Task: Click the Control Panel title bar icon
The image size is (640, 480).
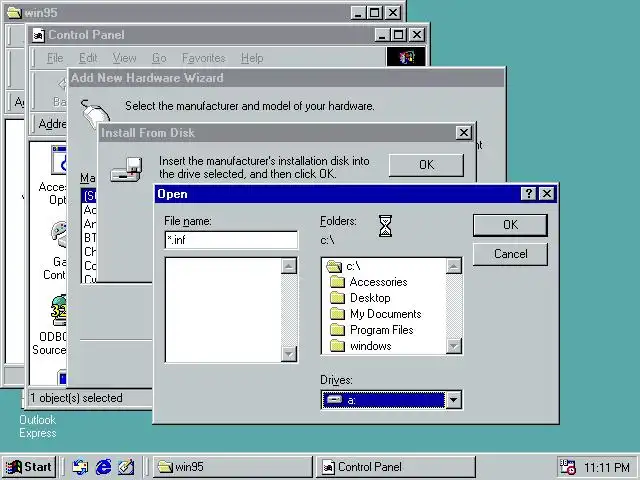Action: [38, 35]
